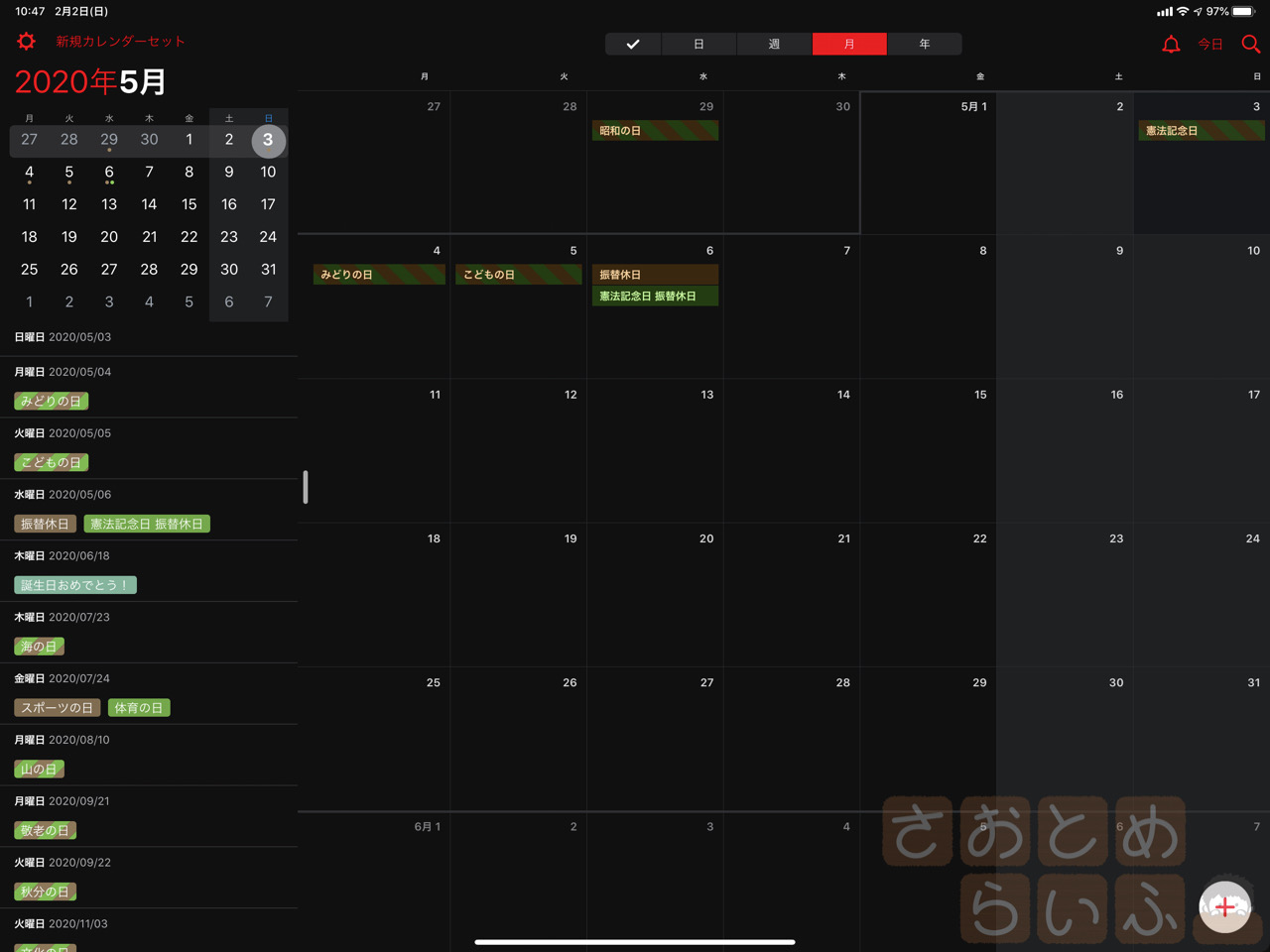Open the notifications bell icon
Viewport: 1270px width, 952px height.
pyautogui.click(x=1171, y=44)
